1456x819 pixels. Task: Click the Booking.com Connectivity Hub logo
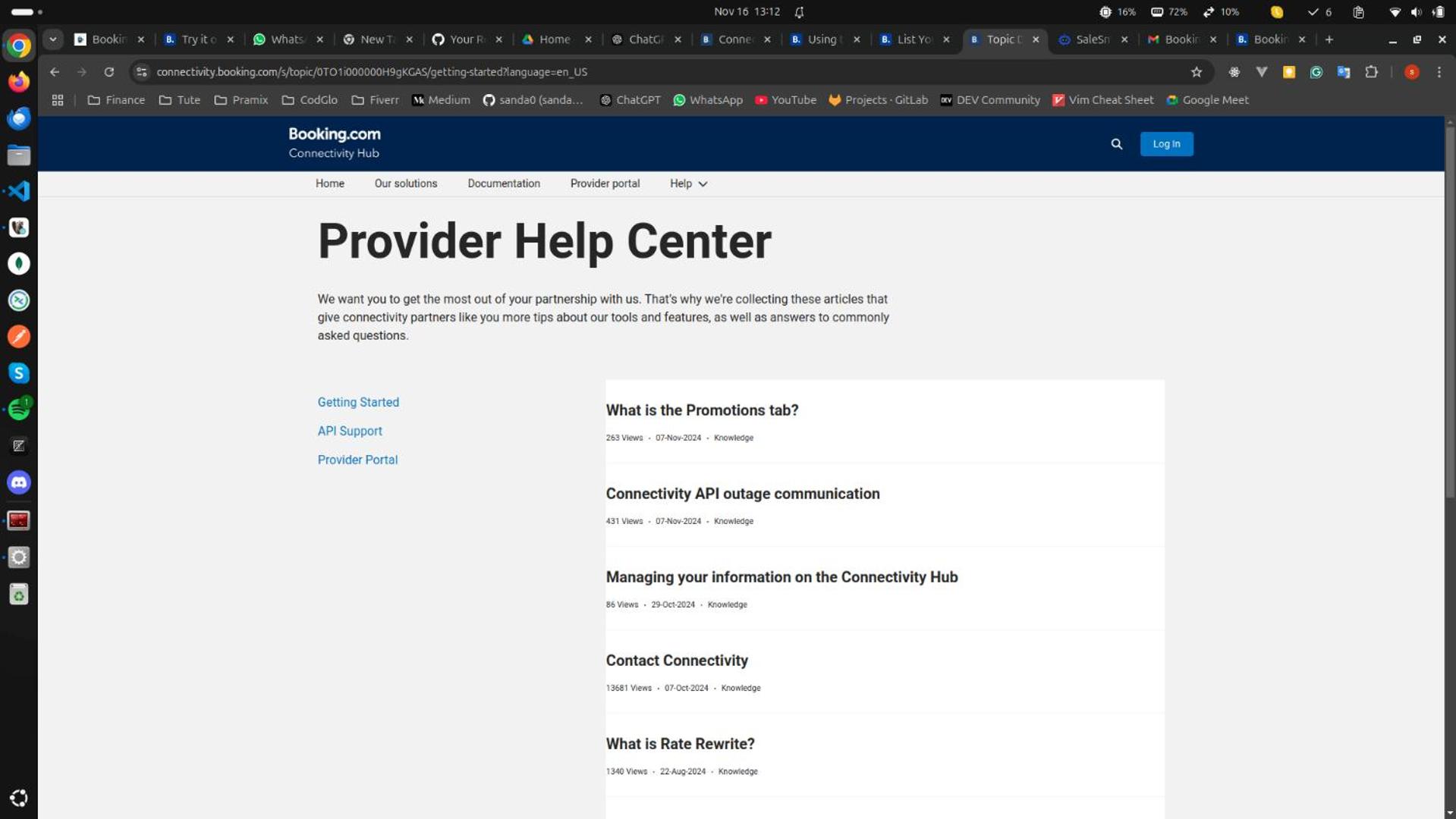(x=335, y=143)
